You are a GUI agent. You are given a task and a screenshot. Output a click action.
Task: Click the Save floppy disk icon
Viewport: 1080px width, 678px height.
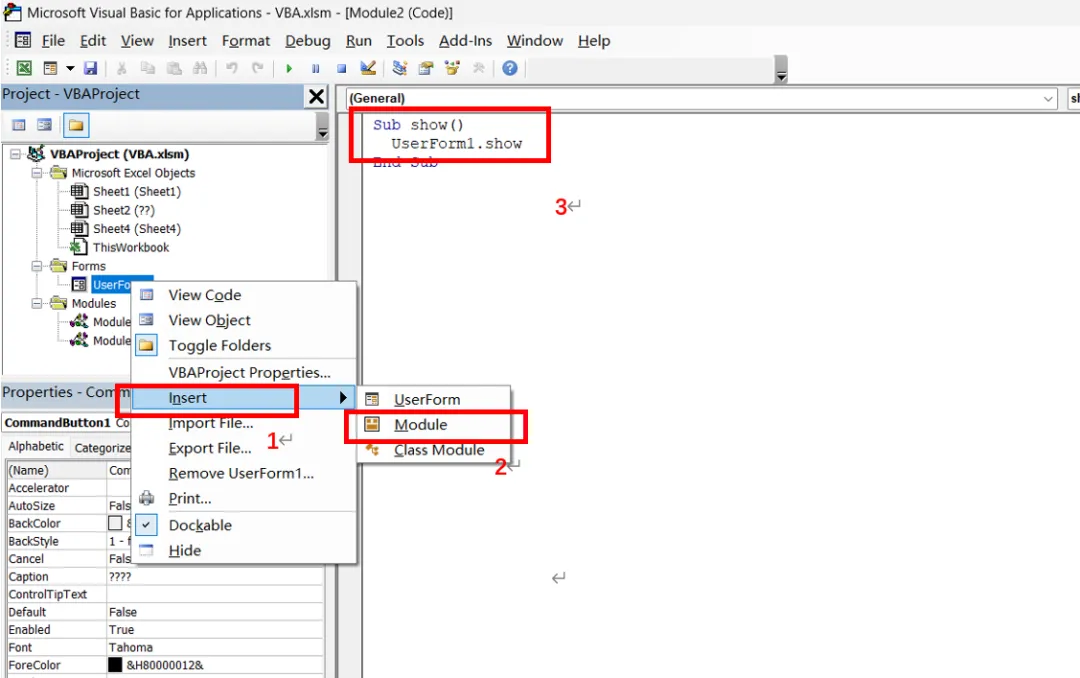pos(90,68)
